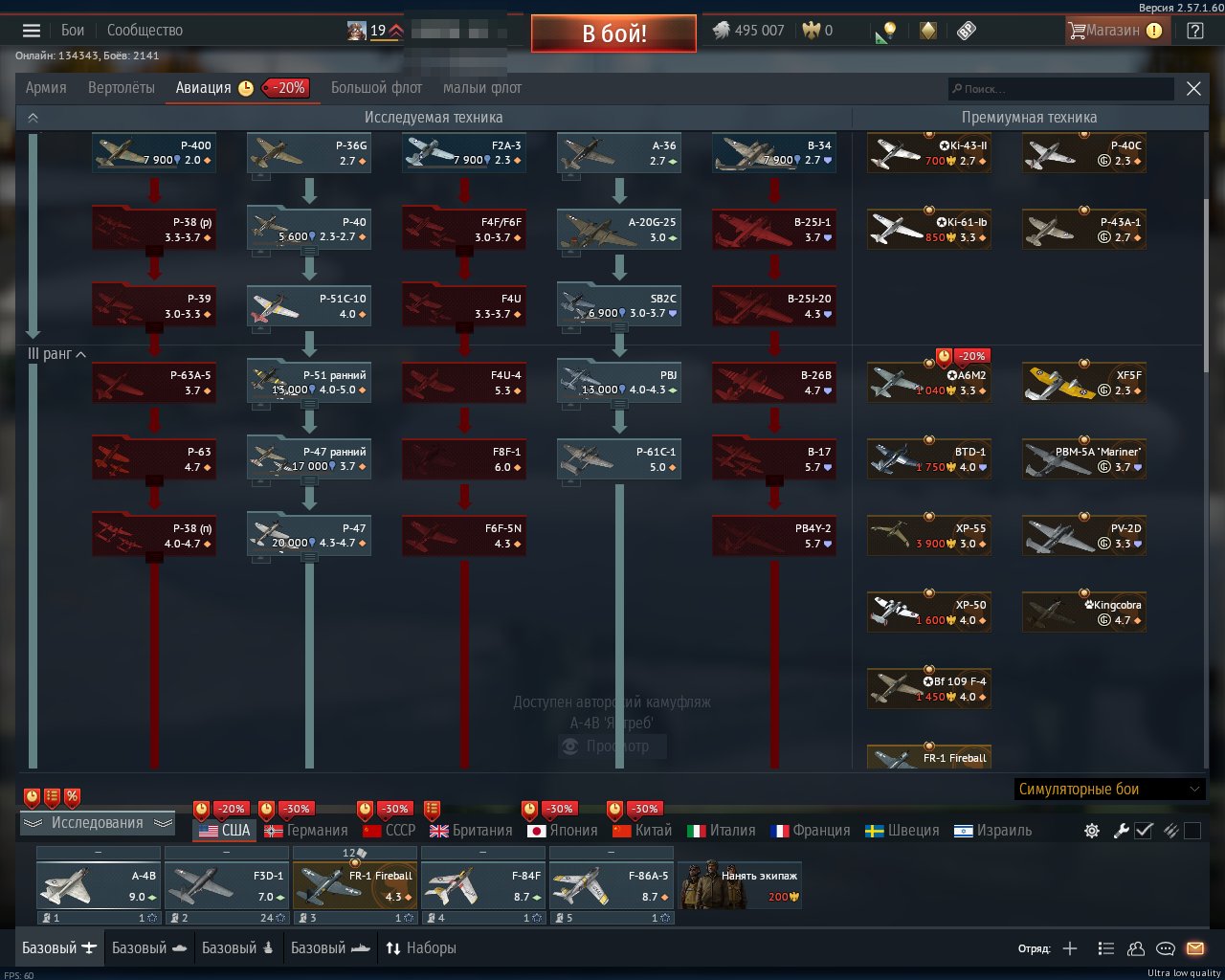Expand the P-40 aircraft group
1225x980 pixels.
(309, 251)
